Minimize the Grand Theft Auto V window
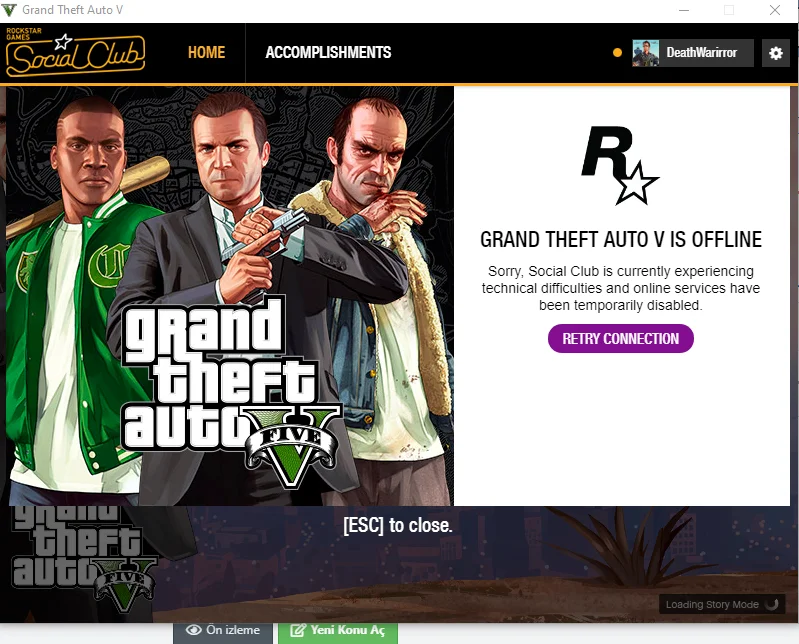799x644 pixels. tap(684, 10)
